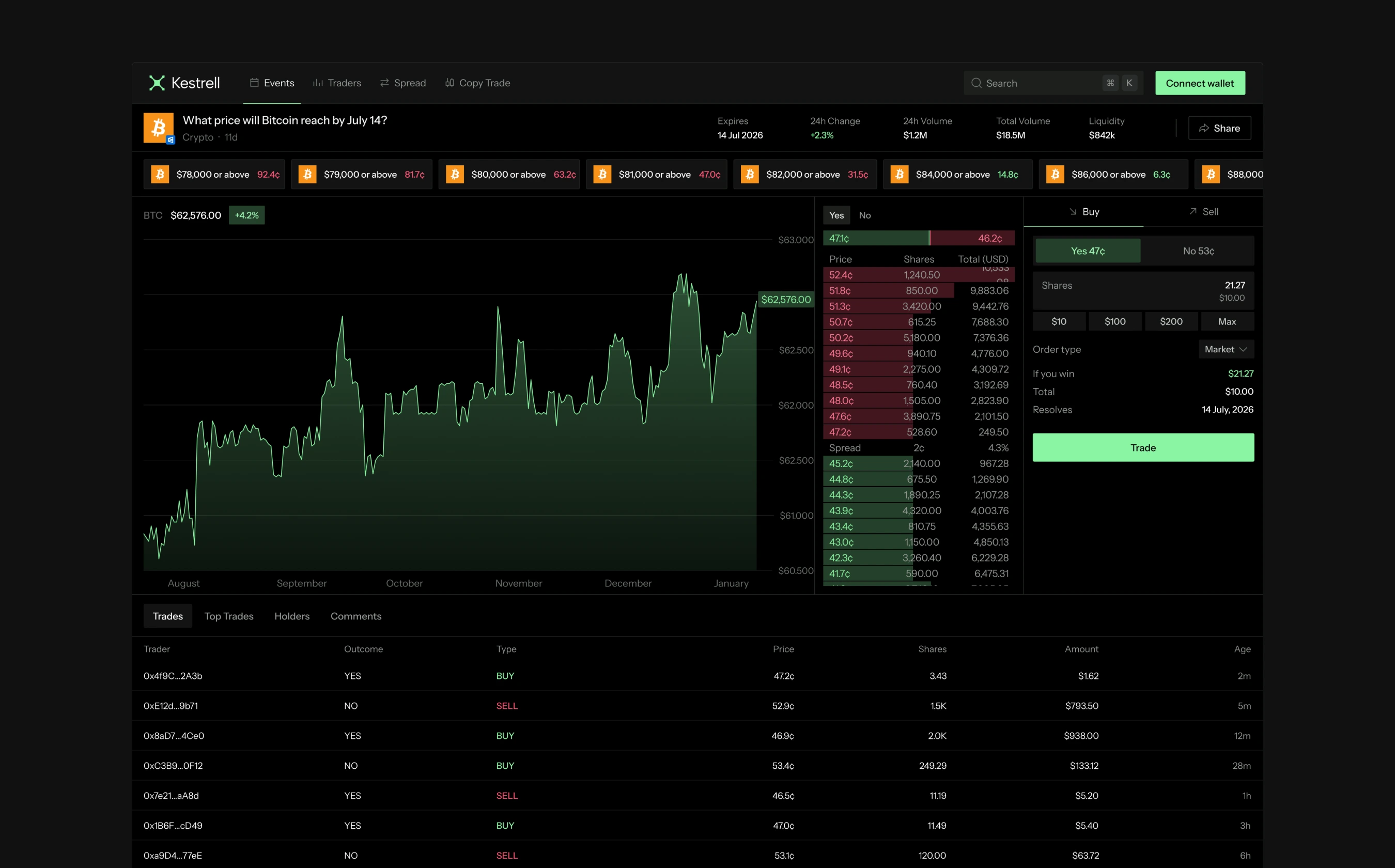The height and width of the screenshot is (868, 1395).
Task: Set amount with the $200 button
Action: click(1171, 321)
